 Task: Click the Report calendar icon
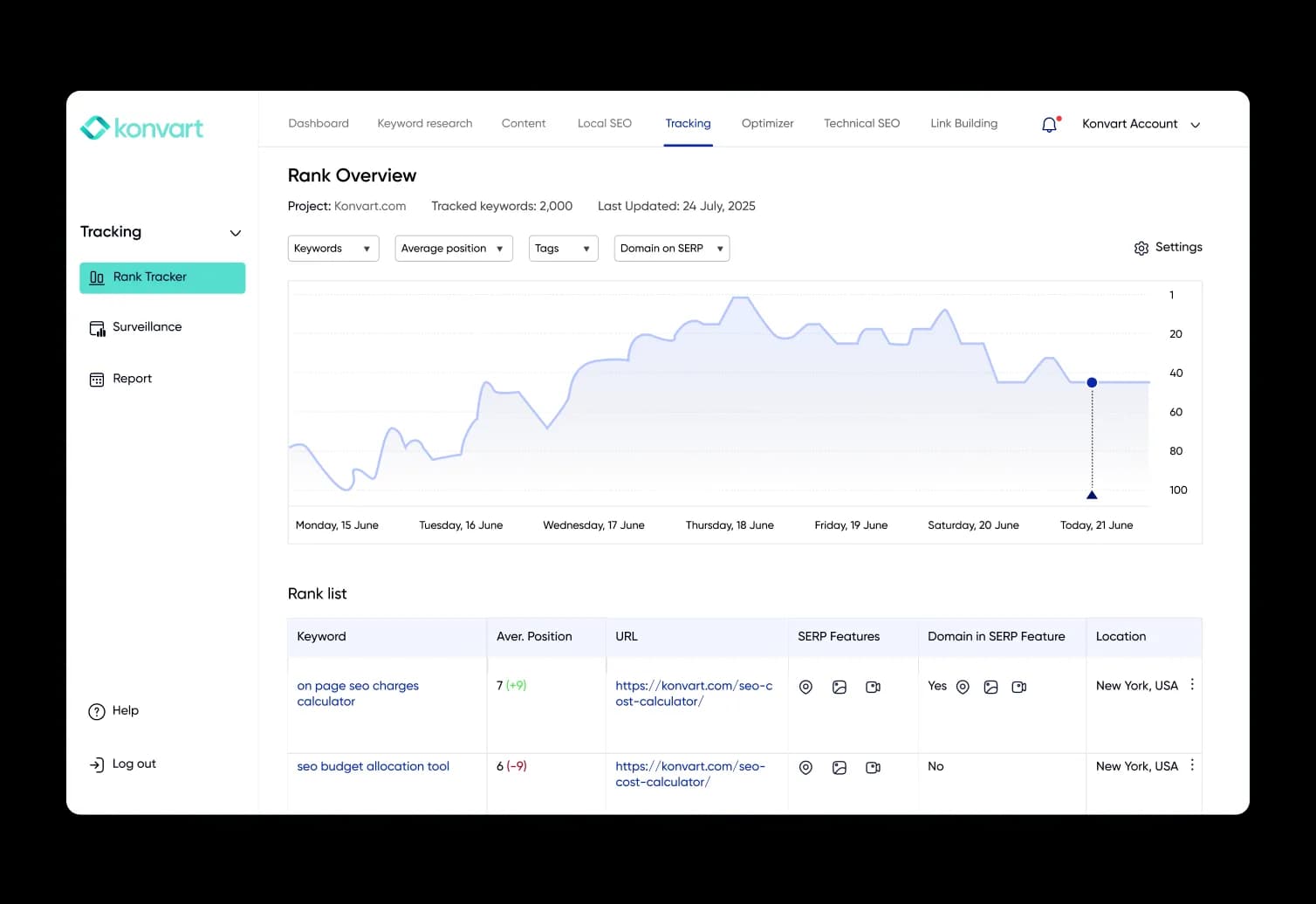click(97, 380)
